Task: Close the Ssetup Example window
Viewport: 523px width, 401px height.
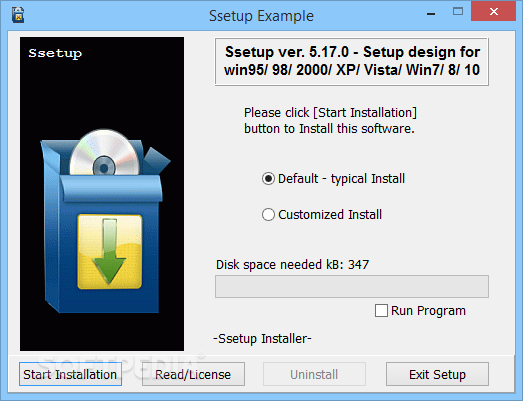Action: click(494, 12)
